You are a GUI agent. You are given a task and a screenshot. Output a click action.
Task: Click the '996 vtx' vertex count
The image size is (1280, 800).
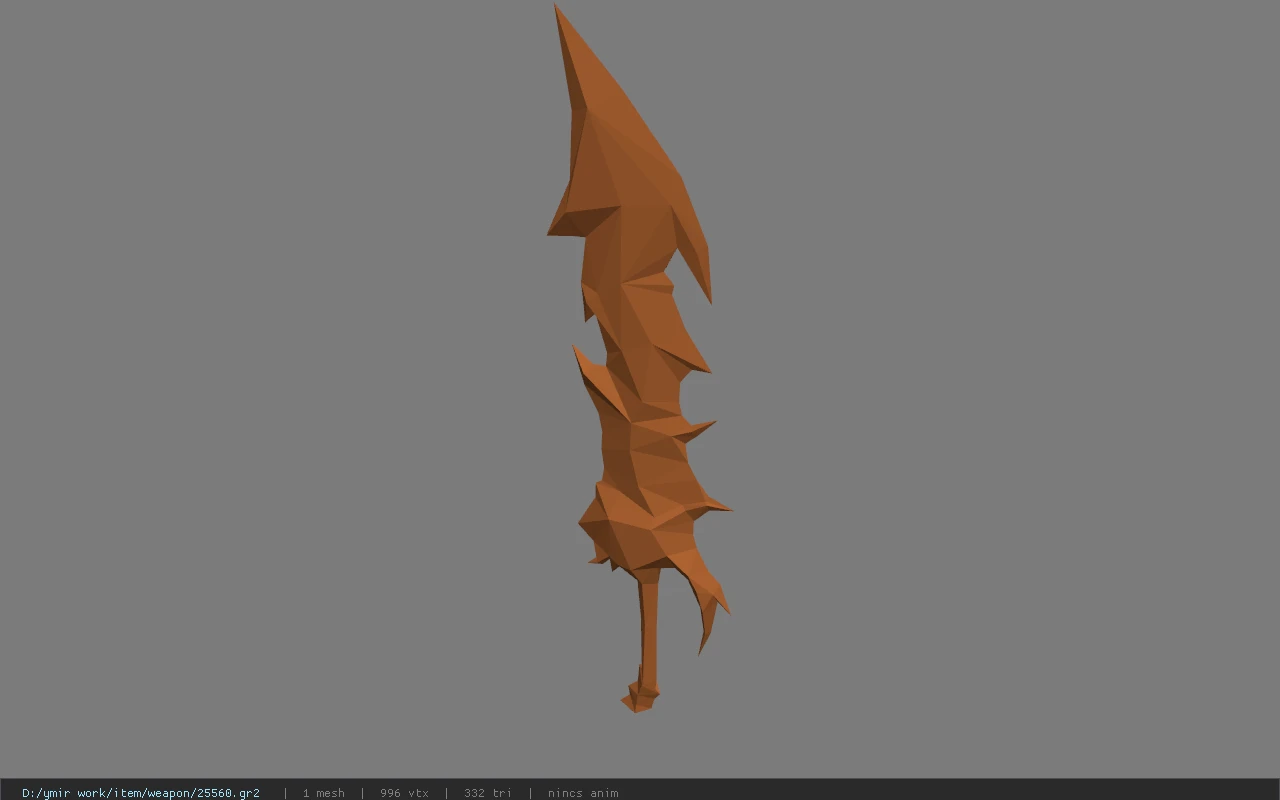point(404,793)
